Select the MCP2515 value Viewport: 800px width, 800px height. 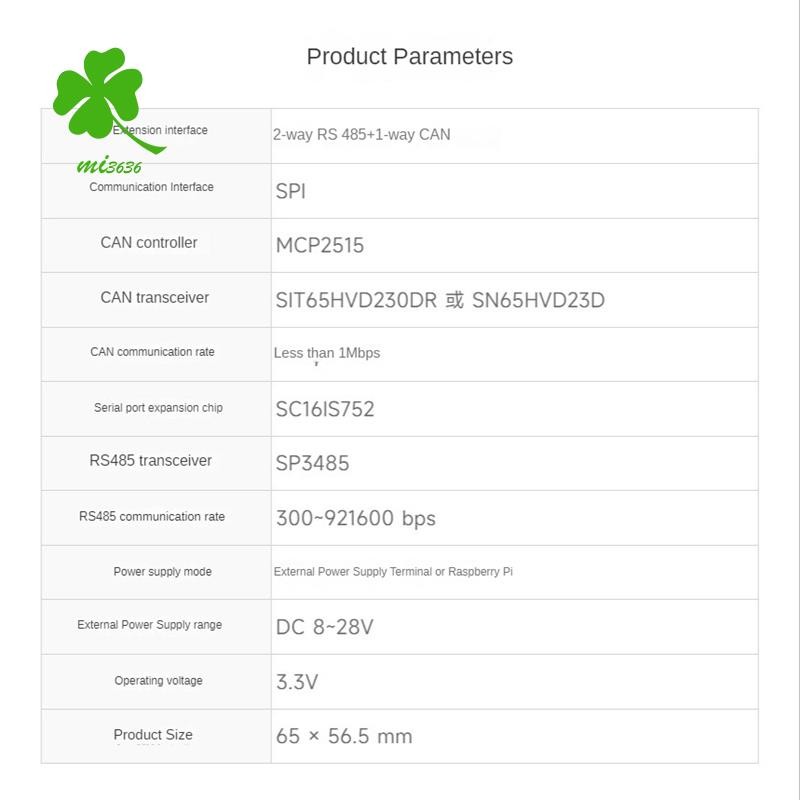point(320,245)
